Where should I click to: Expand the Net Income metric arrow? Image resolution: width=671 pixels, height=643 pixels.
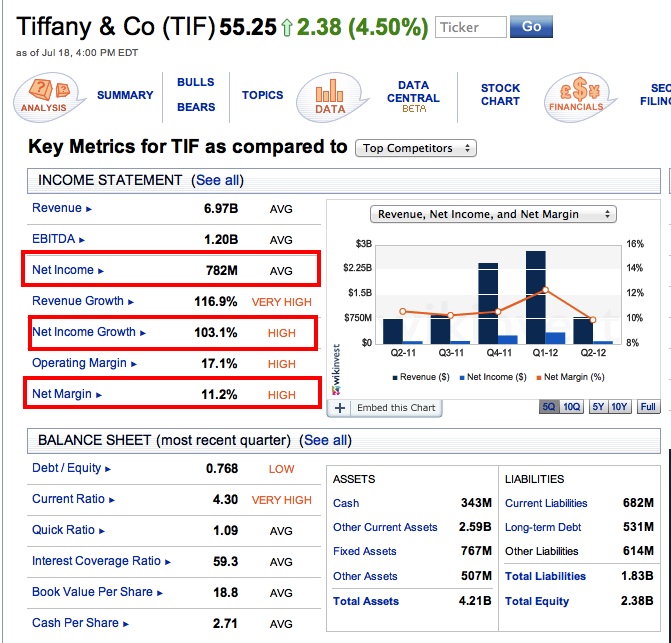click(x=101, y=271)
